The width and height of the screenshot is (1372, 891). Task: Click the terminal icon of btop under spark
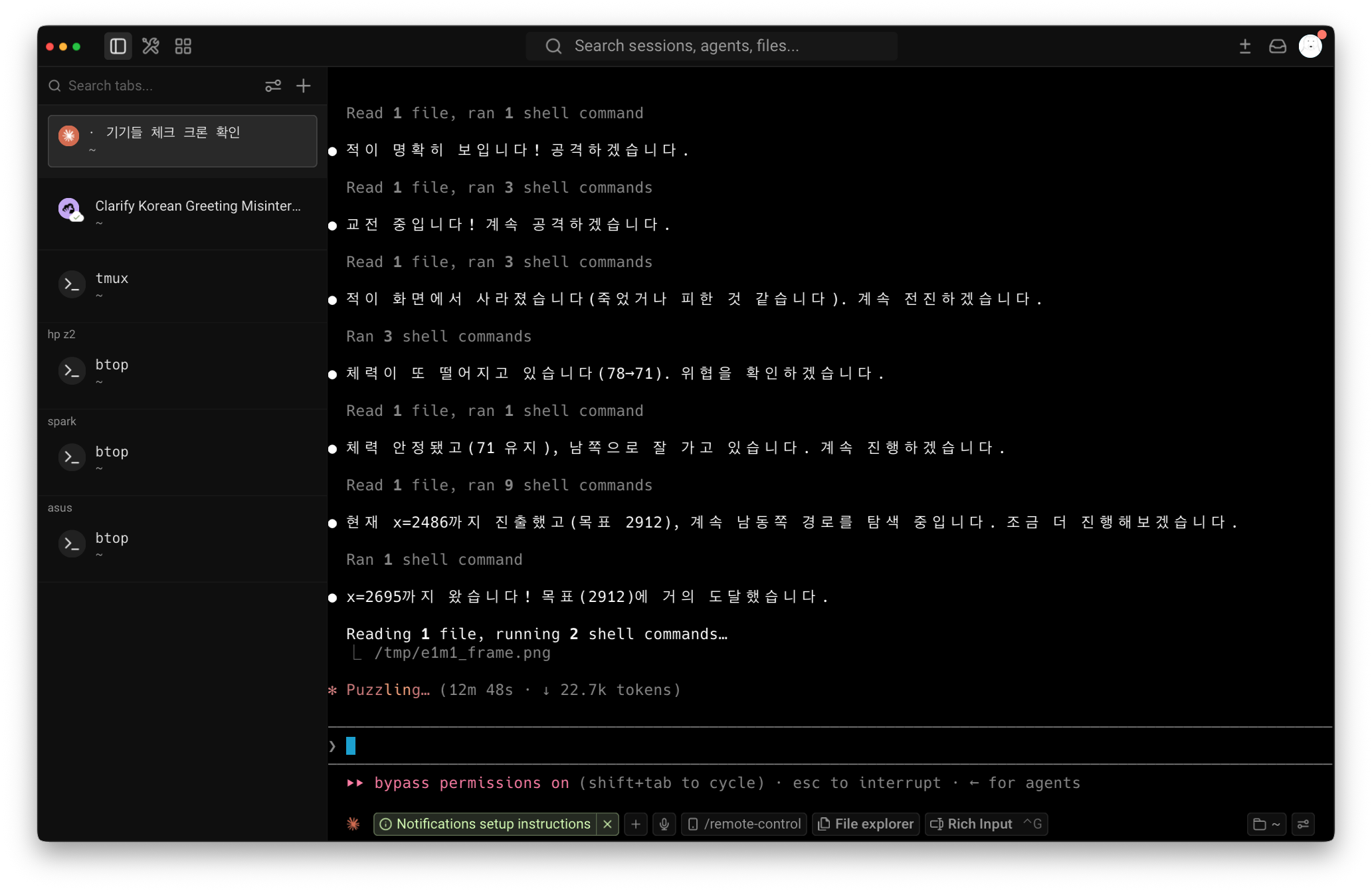[x=72, y=458]
